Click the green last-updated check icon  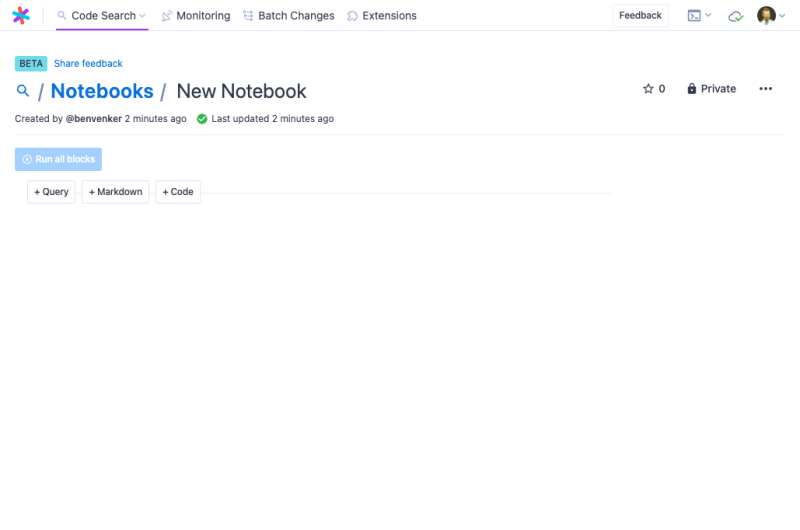click(x=202, y=119)
